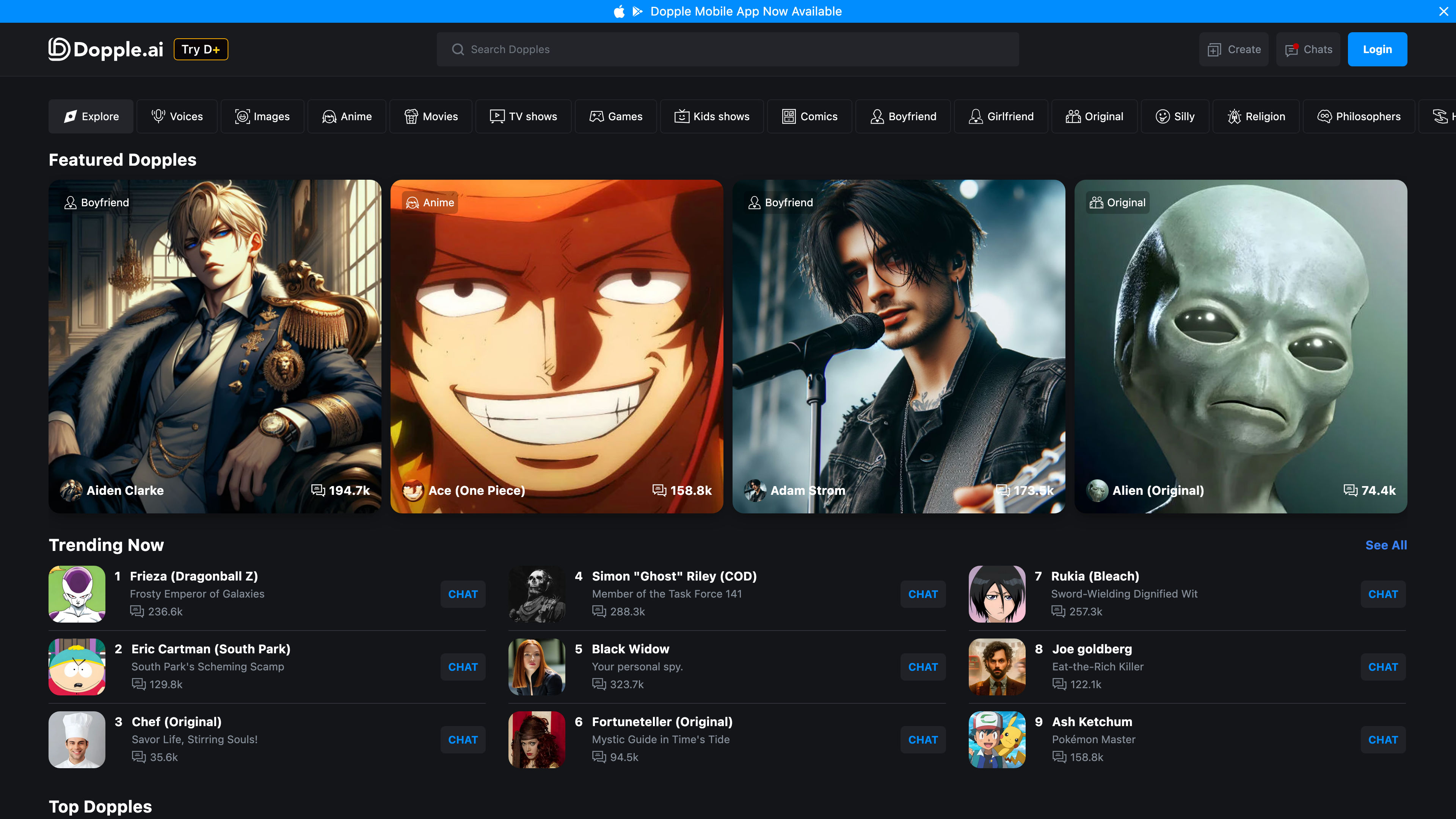Chat with Simon "Ghost" Riley (COD)

point(923,594)
